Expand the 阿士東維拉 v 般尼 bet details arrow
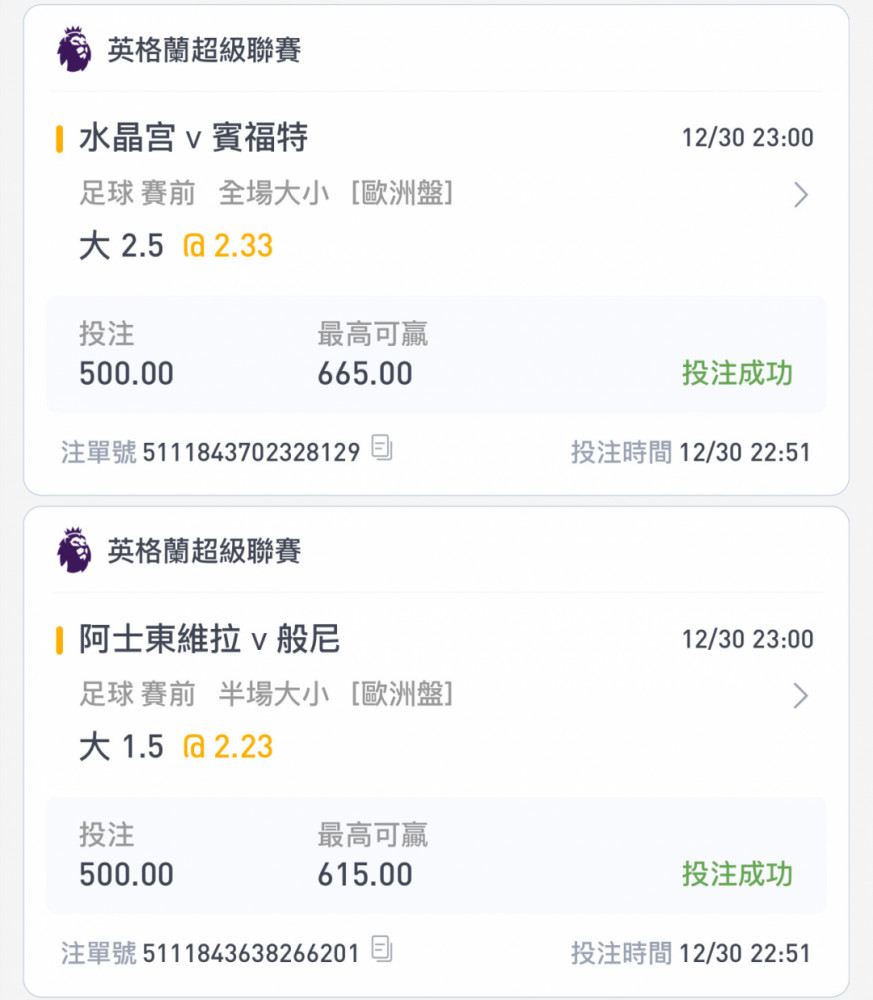Screen dimensions: 873x1000 coord(800,696)
